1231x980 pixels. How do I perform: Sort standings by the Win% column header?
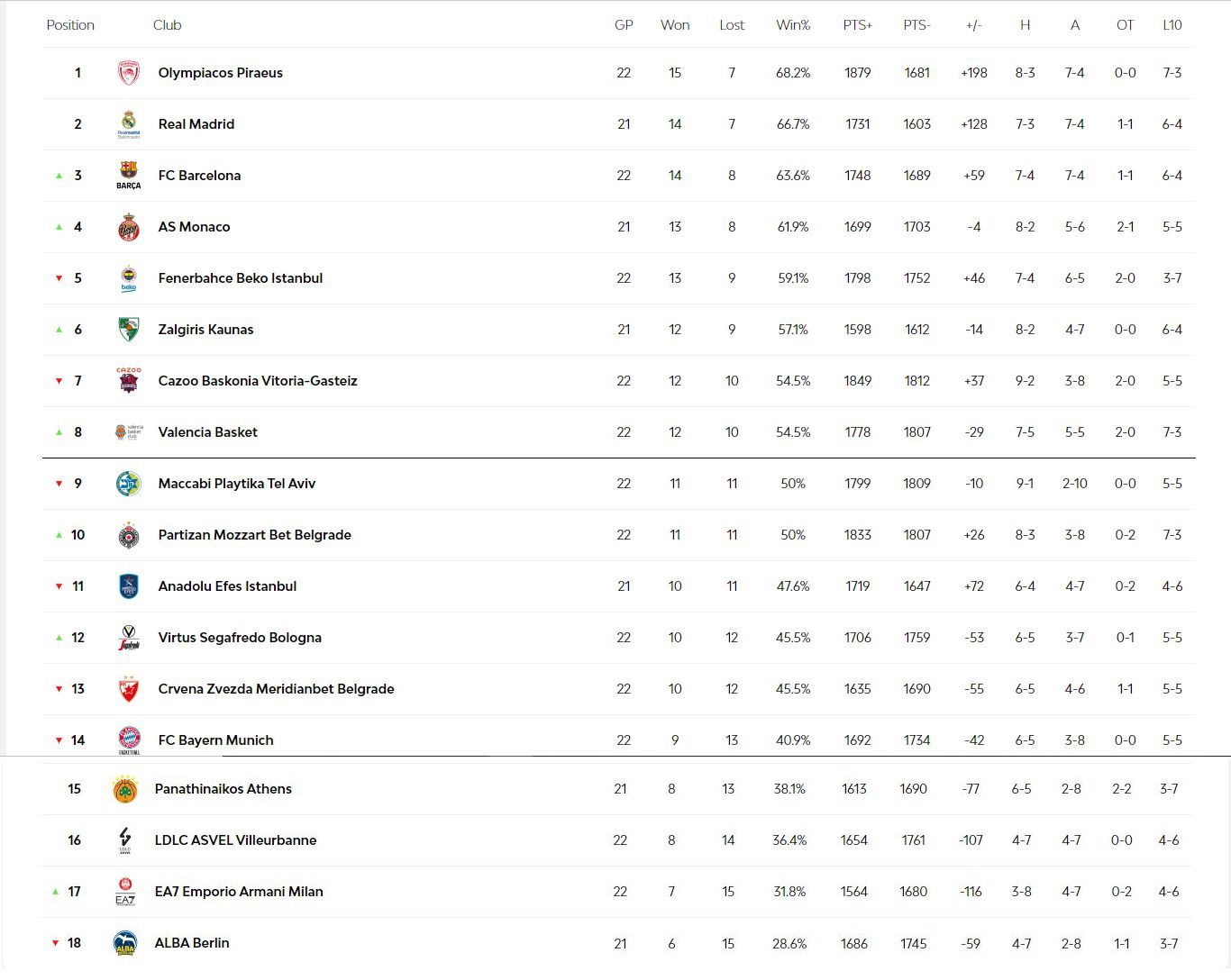coord(793,25)
